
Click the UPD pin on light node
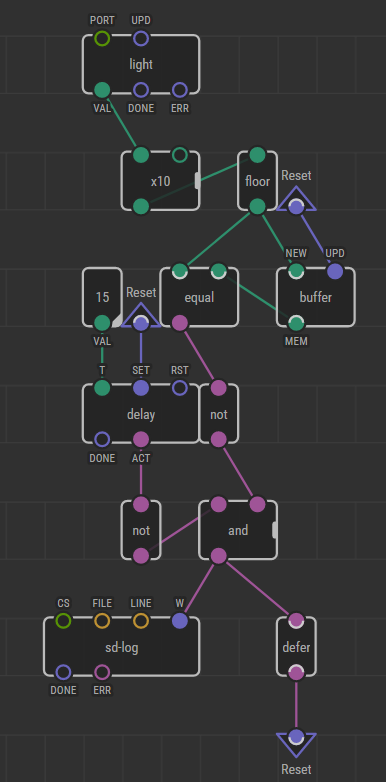[x=141, y=38]
